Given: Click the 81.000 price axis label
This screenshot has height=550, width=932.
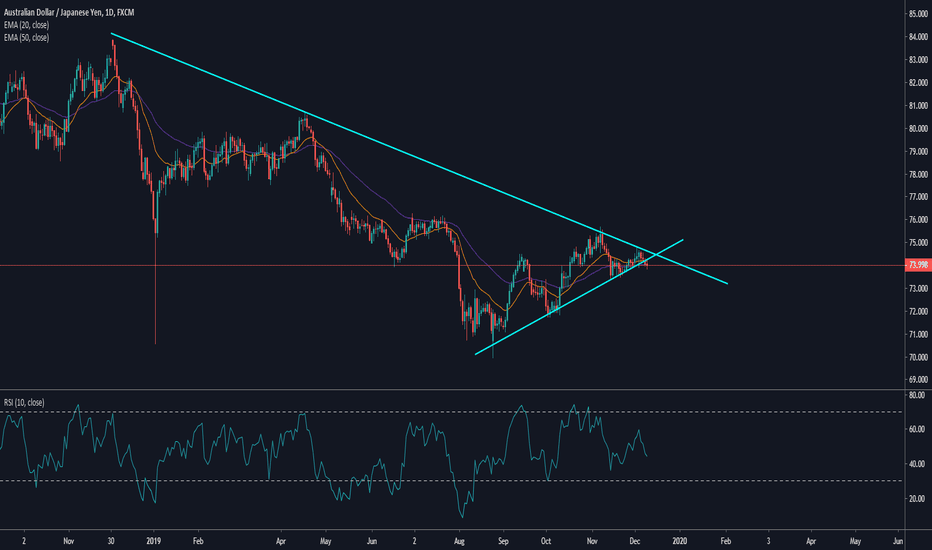Looking at the screenshot, I should (x=918, y=106).
